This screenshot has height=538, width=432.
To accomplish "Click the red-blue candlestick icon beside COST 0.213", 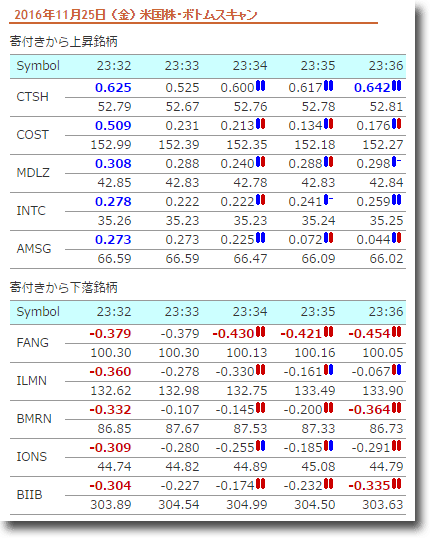I will [x=261, y=124].
